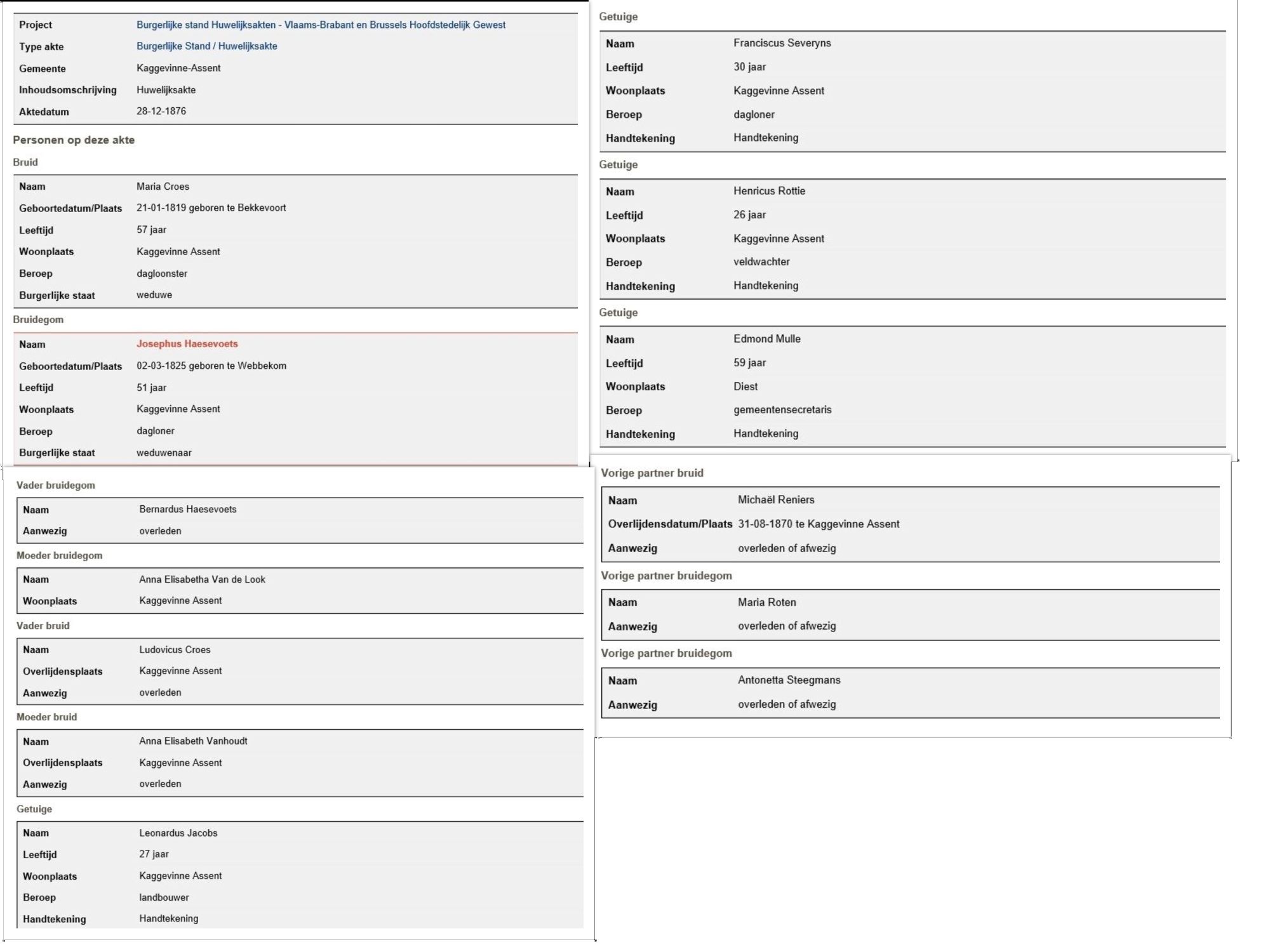Viewport: 1270px width, 952px height.
Task: Select bride's father Ludovicus Croes
Action: click(x=175, y=650)
